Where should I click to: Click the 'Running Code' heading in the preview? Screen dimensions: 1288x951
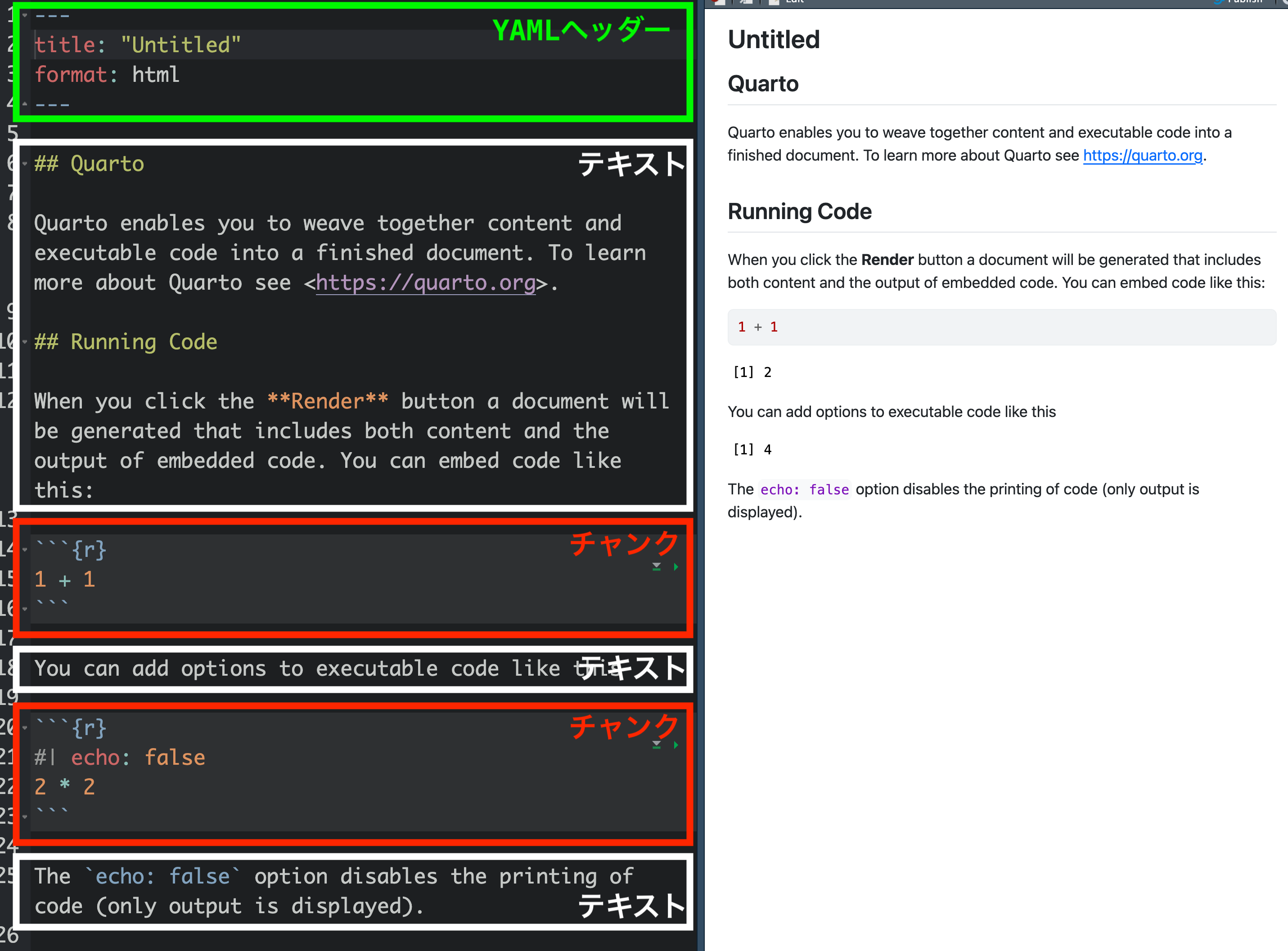[x=799, y=211]
